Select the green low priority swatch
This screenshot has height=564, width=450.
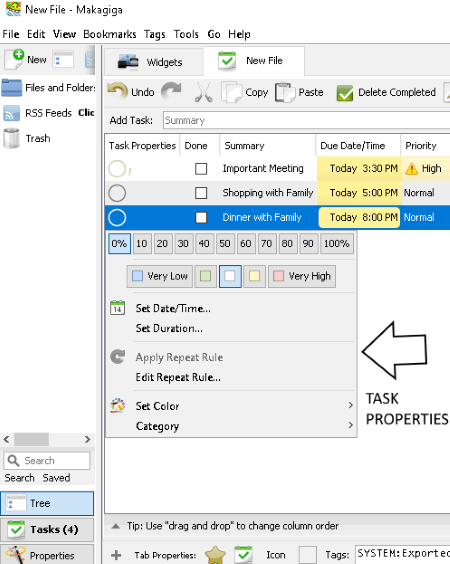(x=205, y=276)
